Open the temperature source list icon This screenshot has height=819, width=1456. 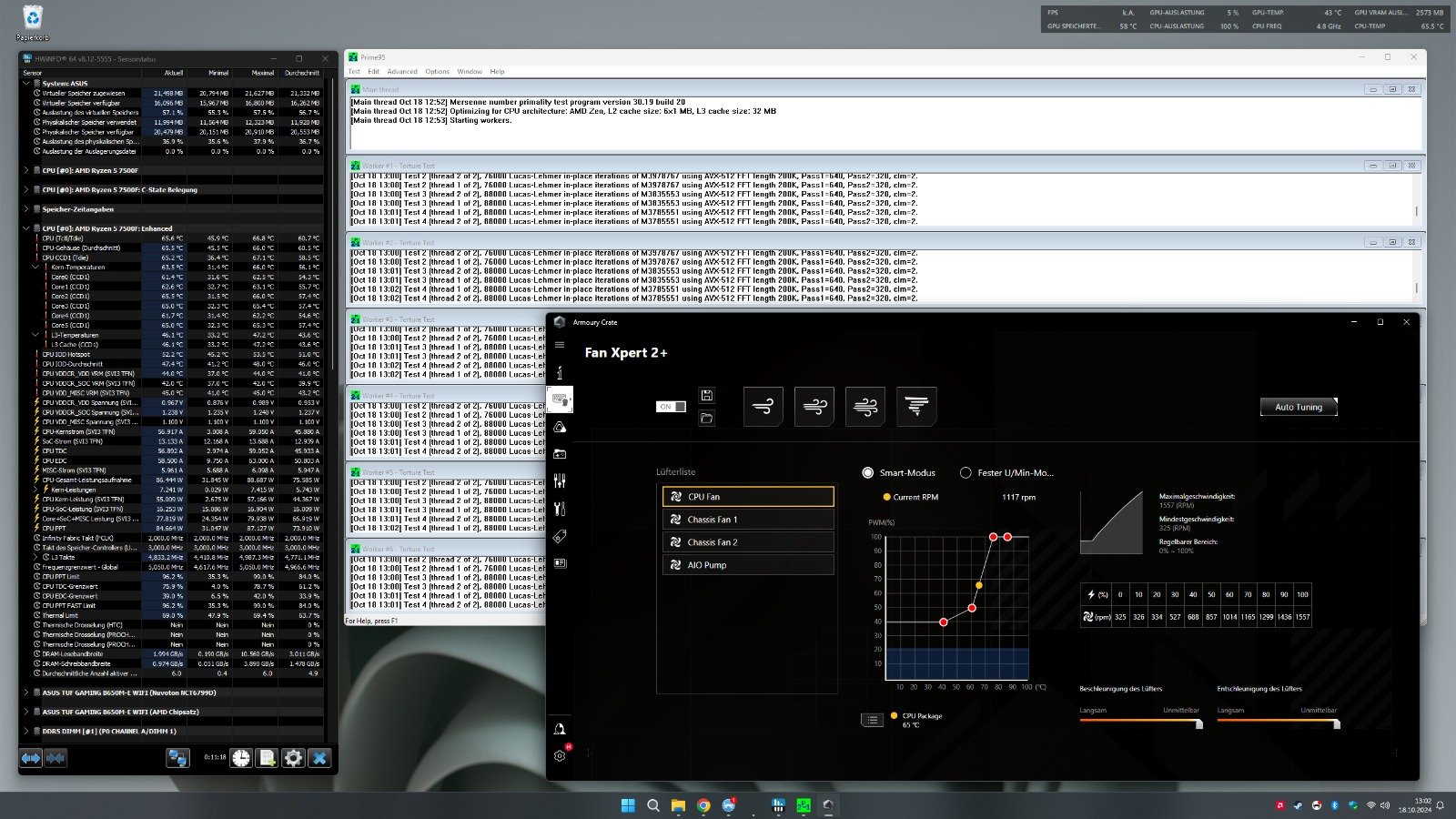click(872, 720)
